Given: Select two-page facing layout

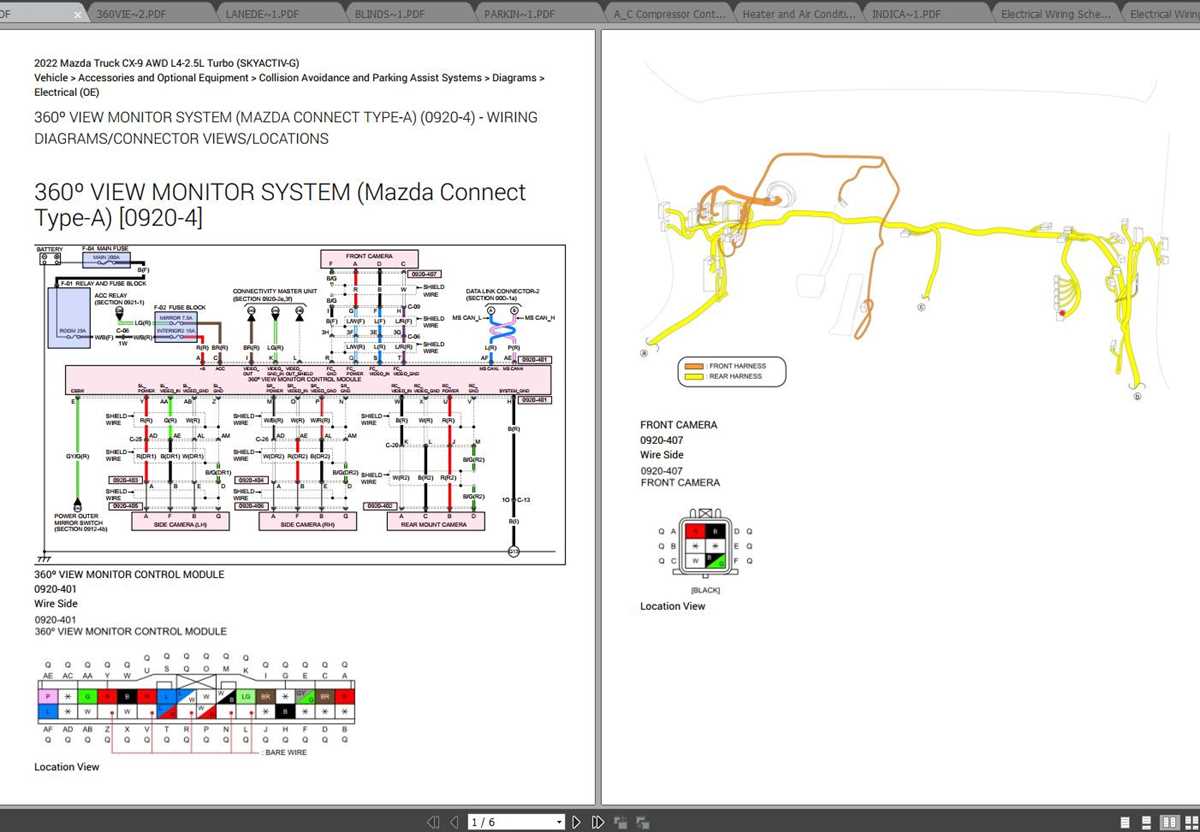Looking at the screenshot, I should (x=1169, y=822).
